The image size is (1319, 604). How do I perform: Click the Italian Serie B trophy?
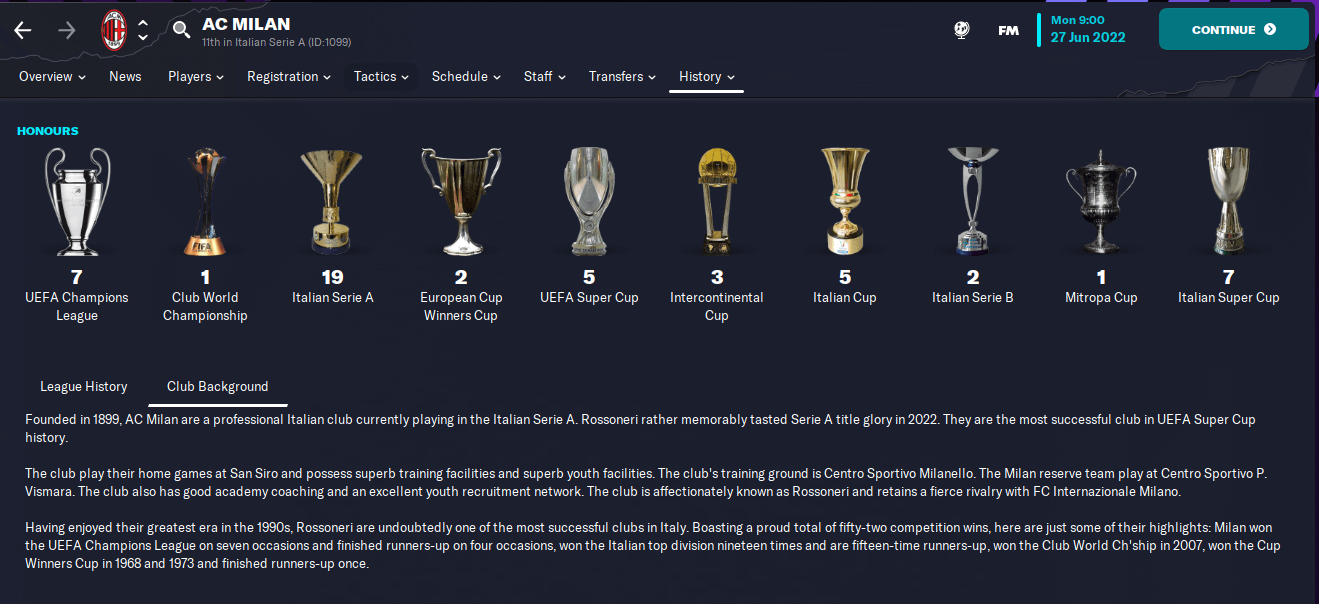pyautogui.click(x=973, y=201)
